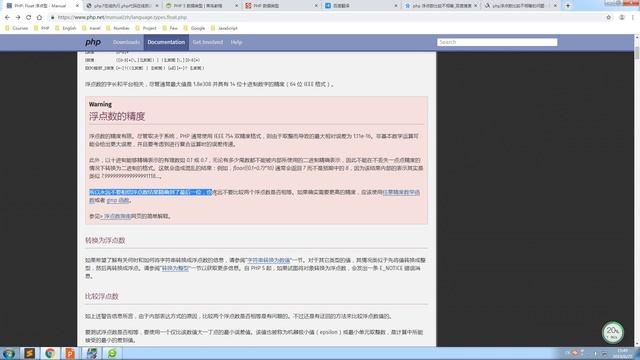Go to the browser home page
This screenshot has height=360, width=640.
(39, 18)
